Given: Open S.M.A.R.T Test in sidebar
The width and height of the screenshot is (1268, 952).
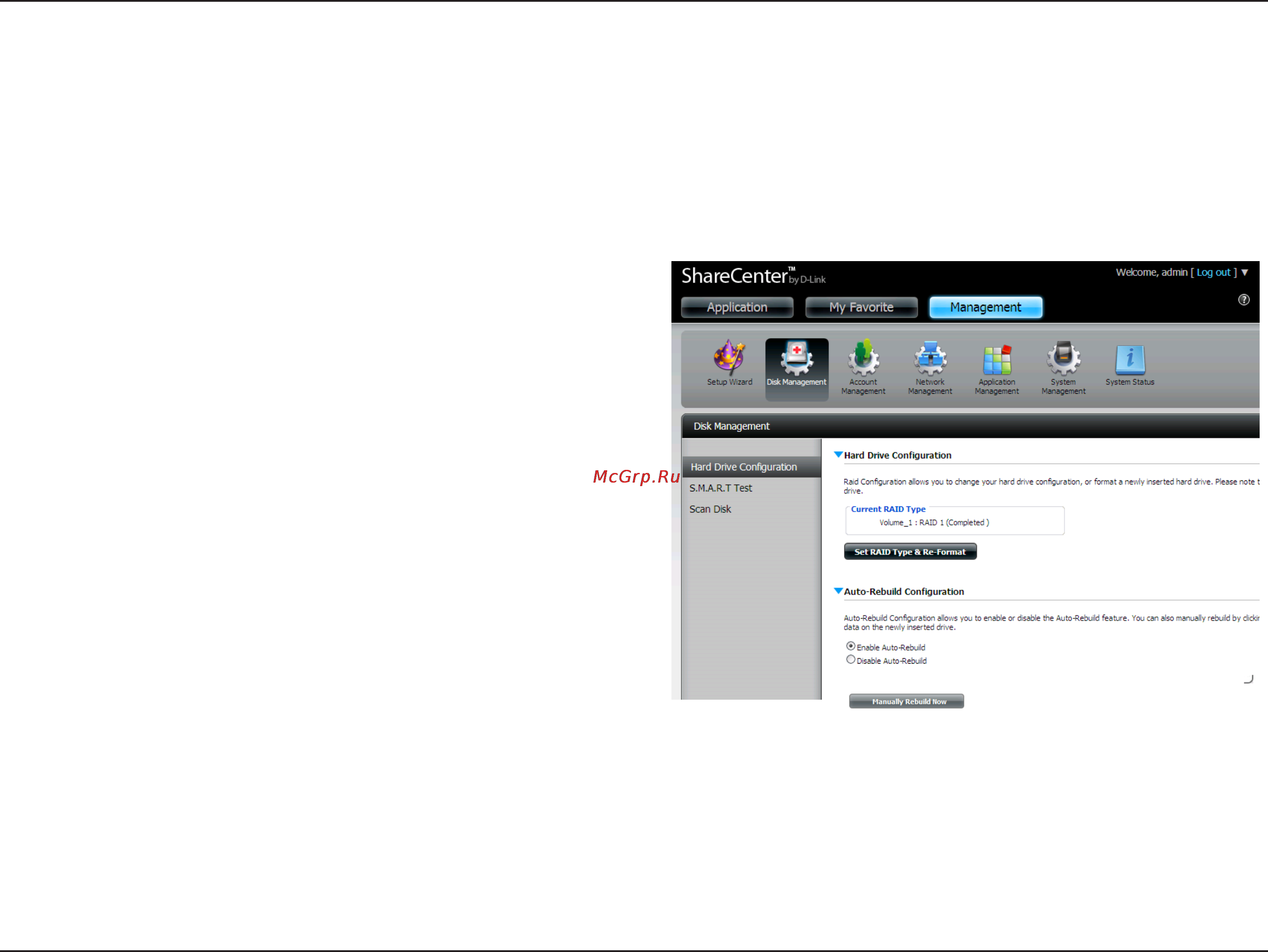Looking at the screenshot, I should [x=721, y=488].
